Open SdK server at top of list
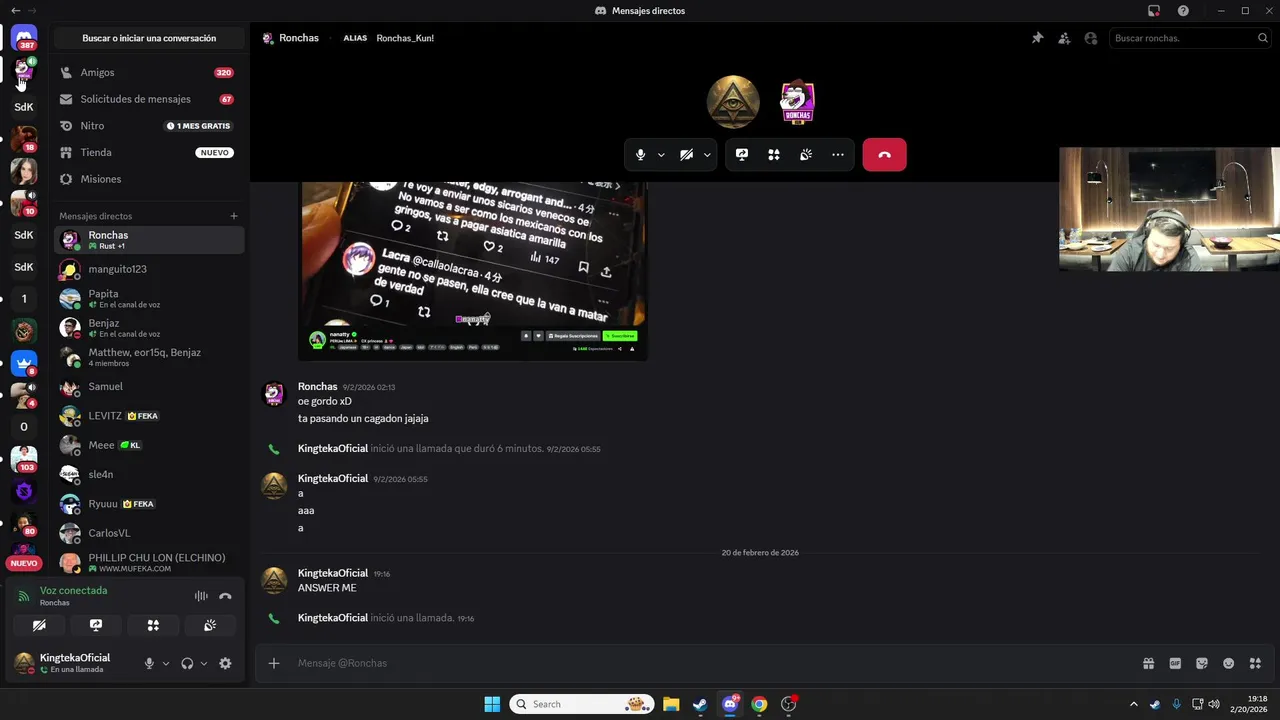 tap(24, 107)
